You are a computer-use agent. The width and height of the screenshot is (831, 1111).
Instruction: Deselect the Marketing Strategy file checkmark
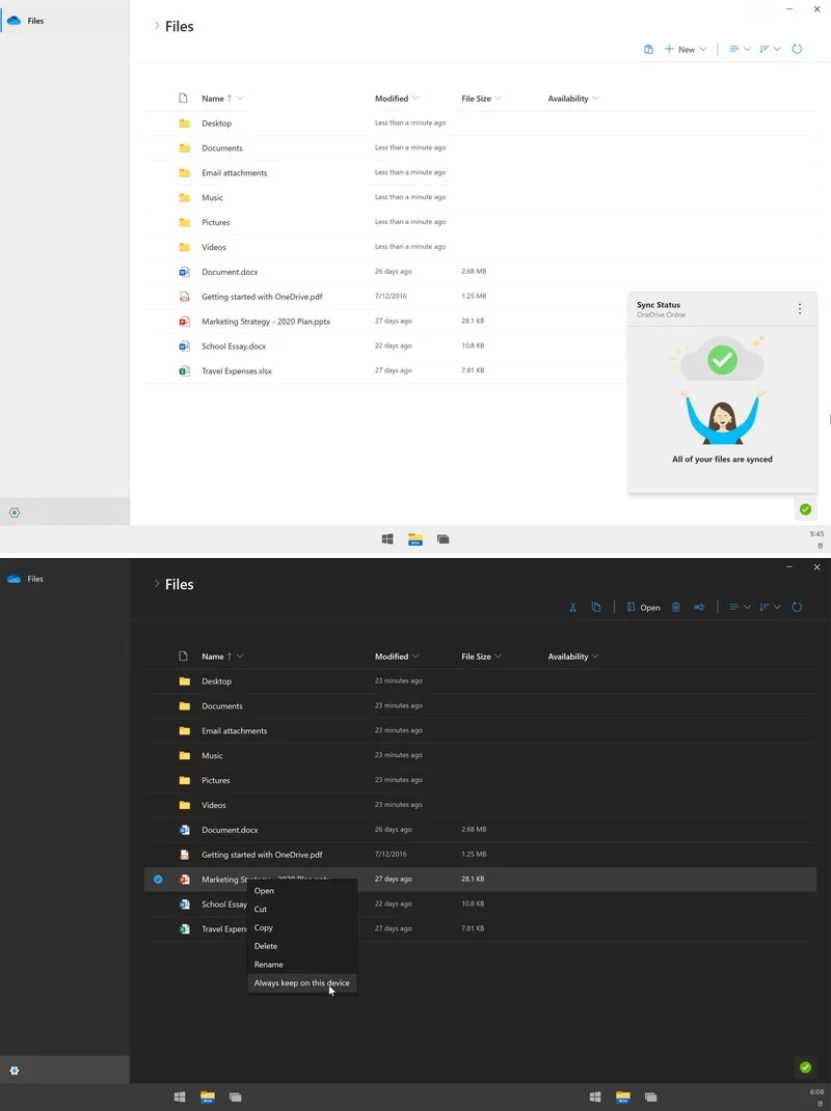158,879
